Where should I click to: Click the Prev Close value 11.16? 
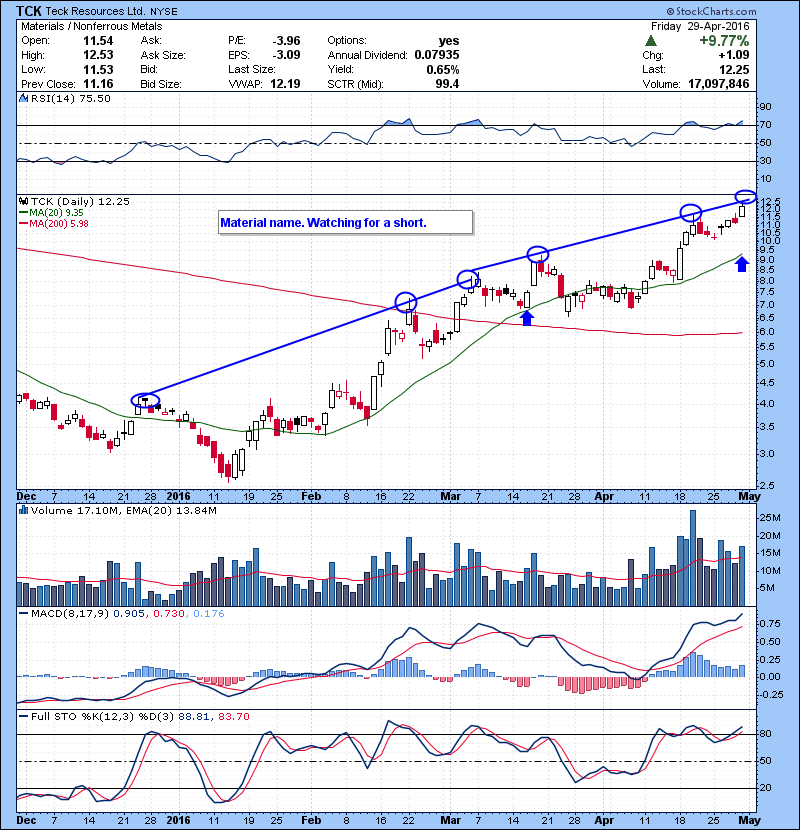[98, 84]
